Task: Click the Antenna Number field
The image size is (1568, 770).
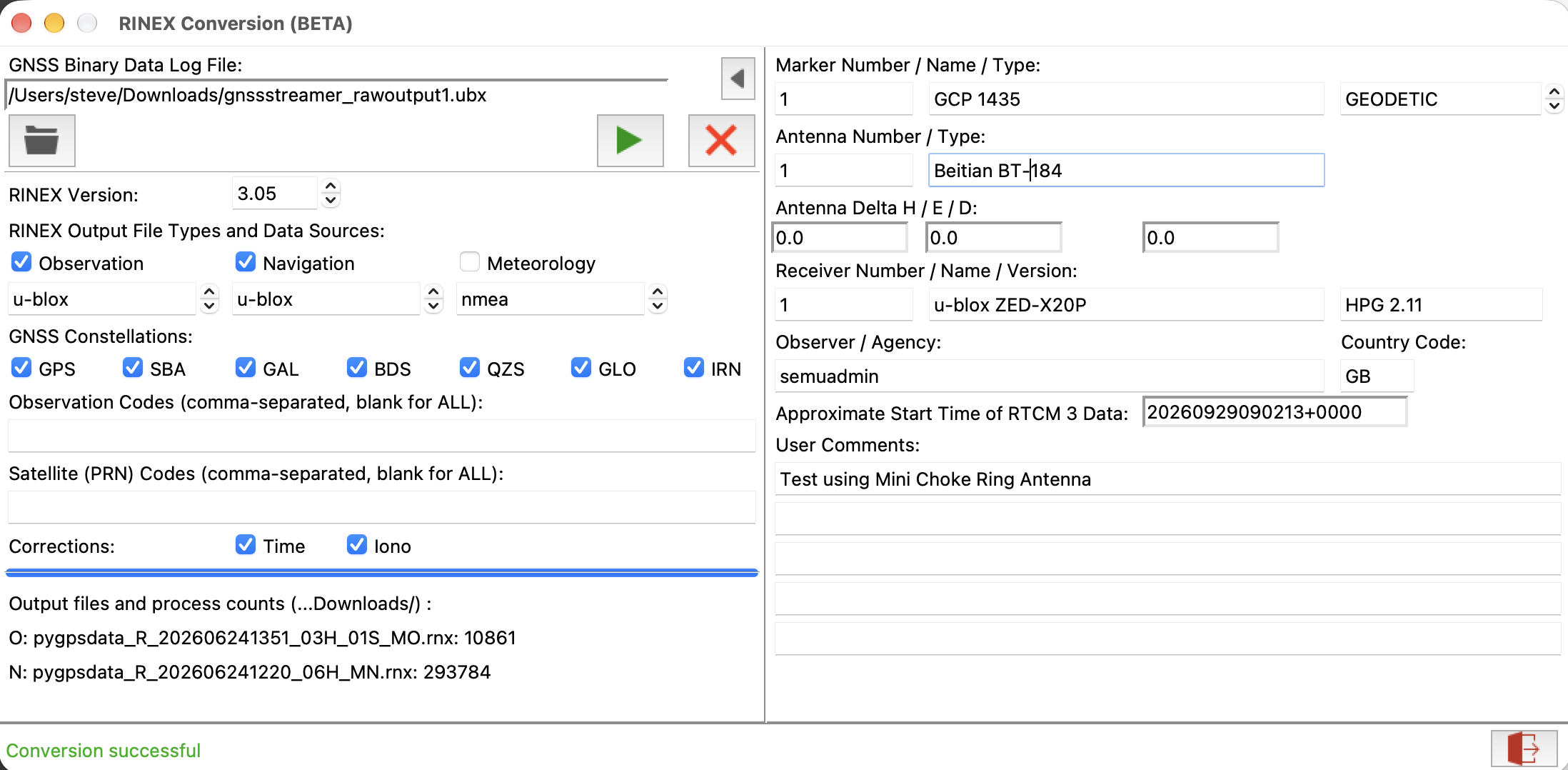Action: click(844, 170)
